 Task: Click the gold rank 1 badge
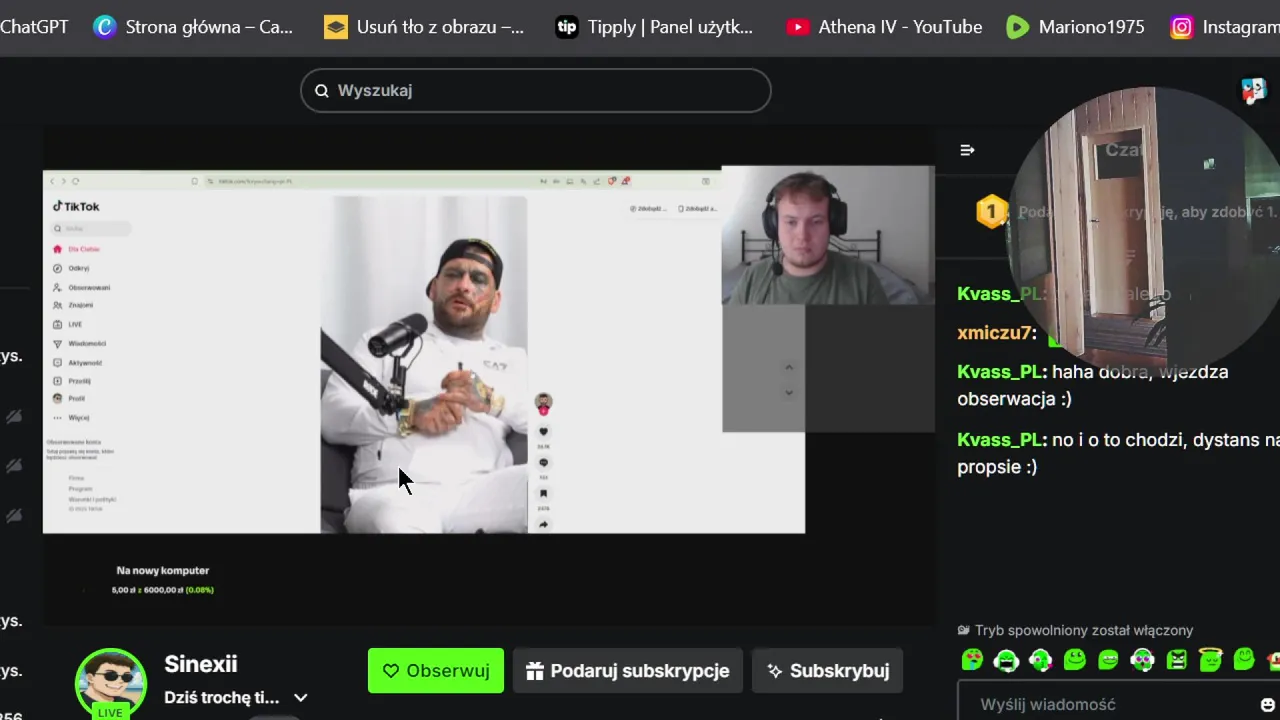pyautogui.click(x=991, y=211)
